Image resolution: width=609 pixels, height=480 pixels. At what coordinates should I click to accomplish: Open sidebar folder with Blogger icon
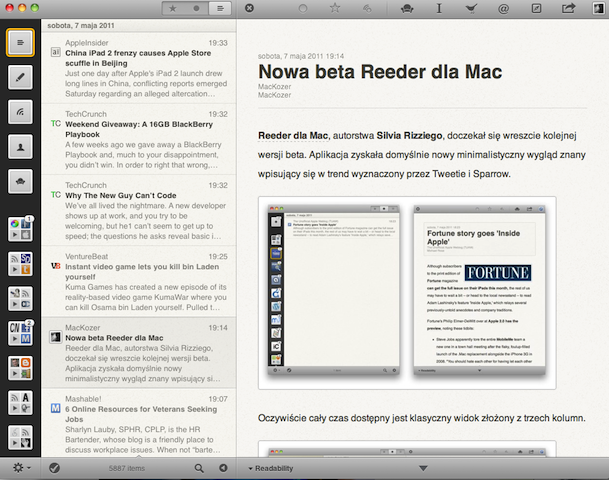(x=20, y=368)
